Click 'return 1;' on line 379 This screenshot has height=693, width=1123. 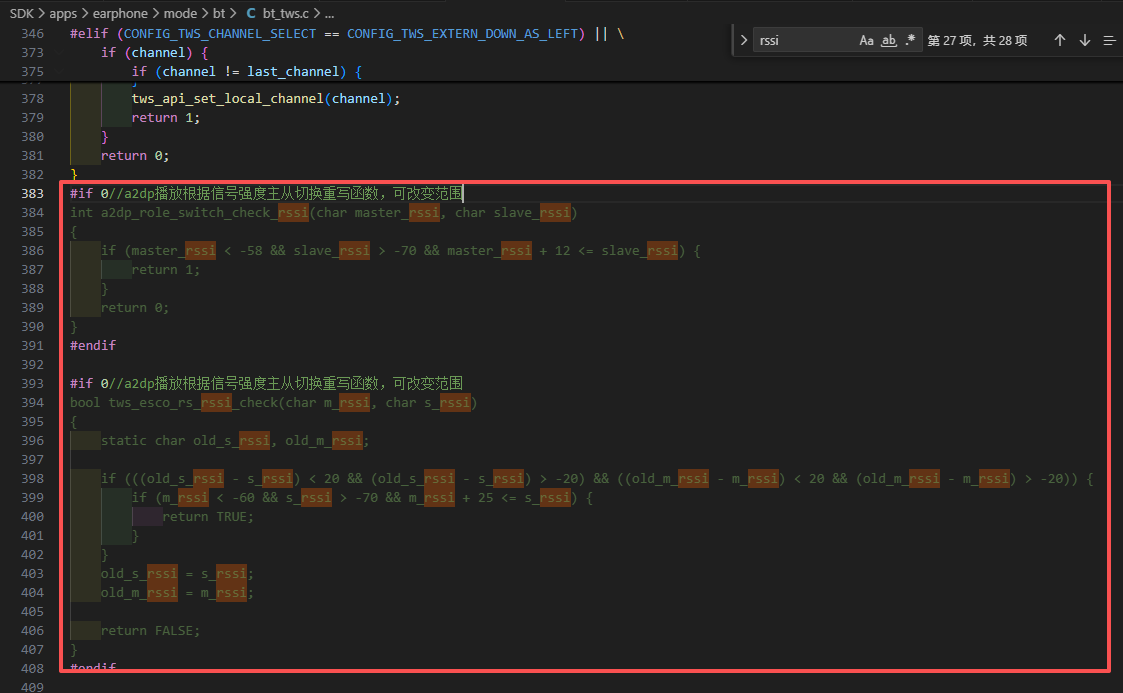pyautogui.click(x=165, y=117)
